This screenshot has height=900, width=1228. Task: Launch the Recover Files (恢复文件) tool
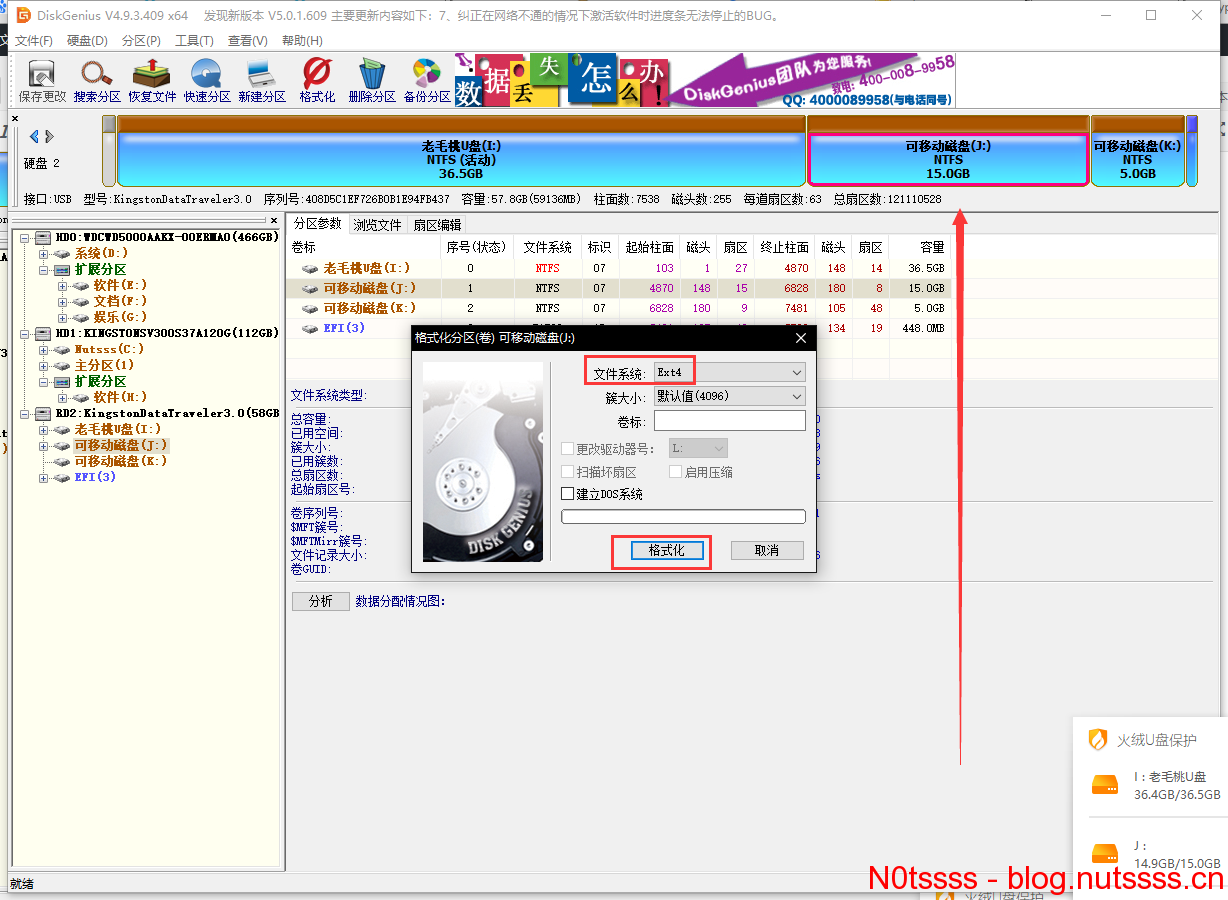coord(152,81)
